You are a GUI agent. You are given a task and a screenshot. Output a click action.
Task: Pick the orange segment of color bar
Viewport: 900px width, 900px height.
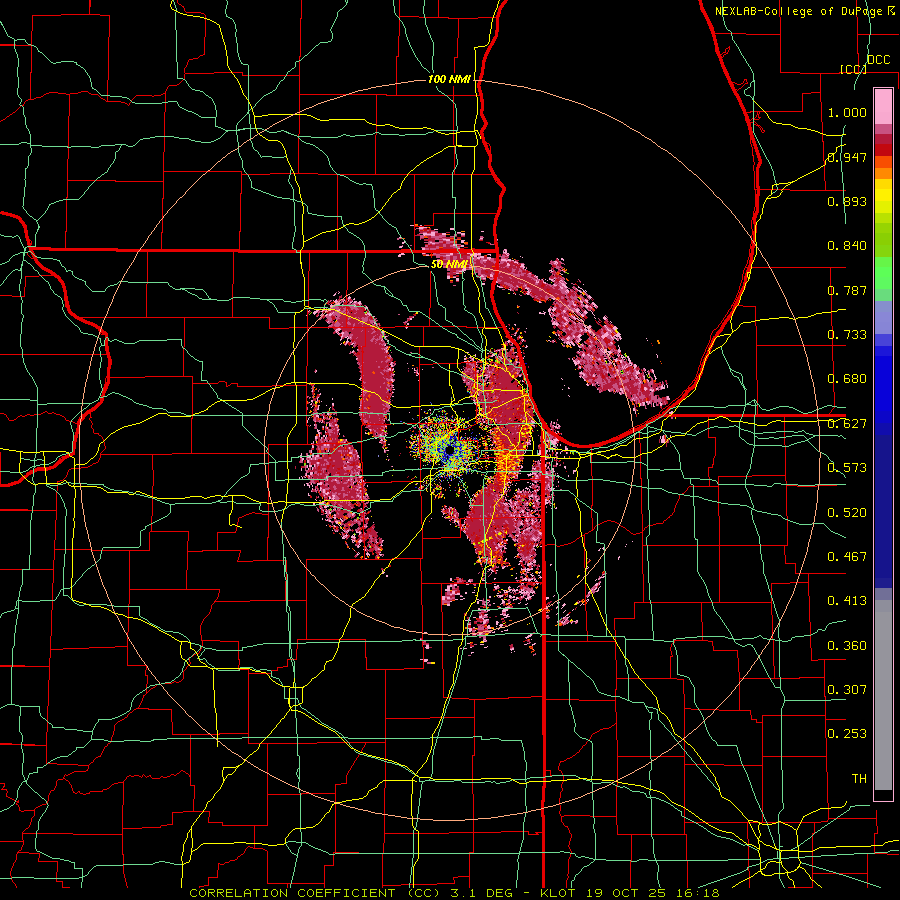tap(883, 173)
